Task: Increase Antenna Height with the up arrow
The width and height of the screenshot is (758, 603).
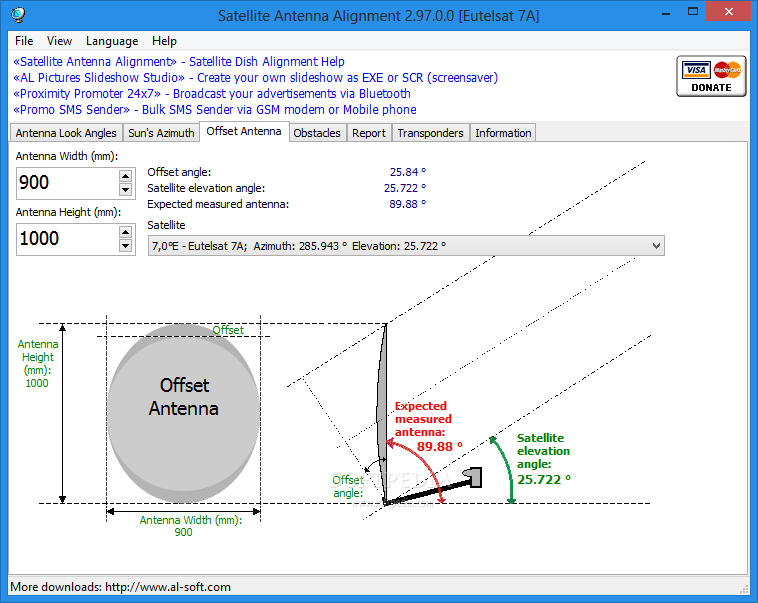Action: point(126,232)
